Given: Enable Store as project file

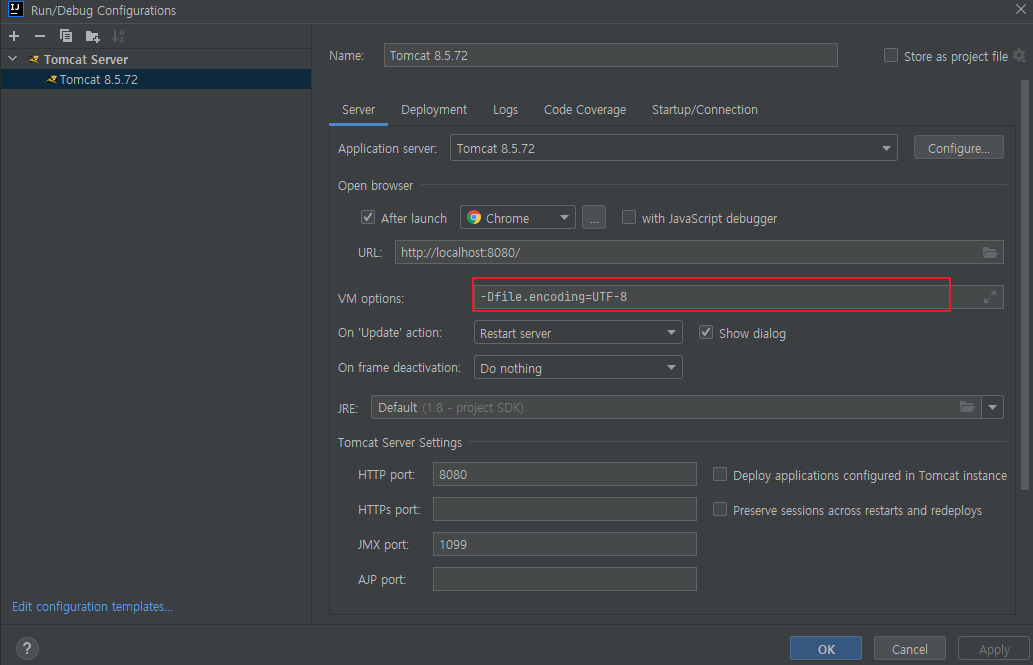Looking at the screenshot, I should [891, 55].
